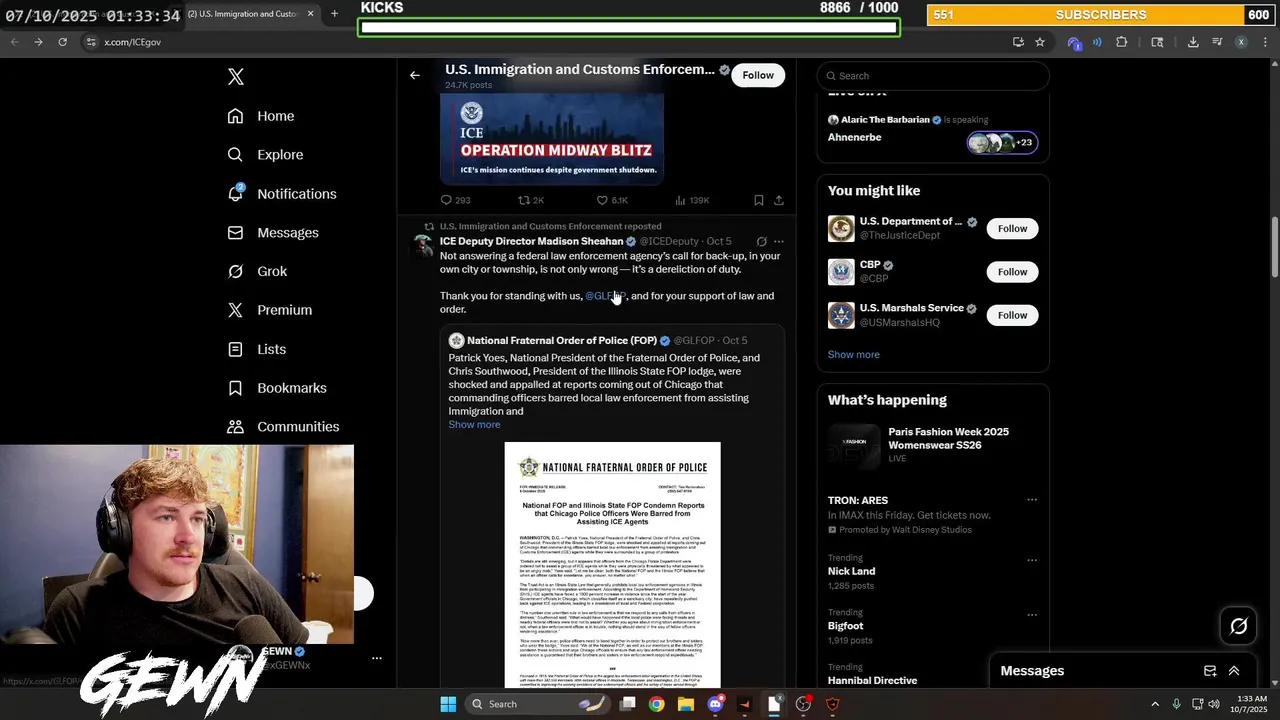This screenshot has height=720, width=1280.
Task: Open OBS Studio from the taskbar
Action: pos(803,704)
